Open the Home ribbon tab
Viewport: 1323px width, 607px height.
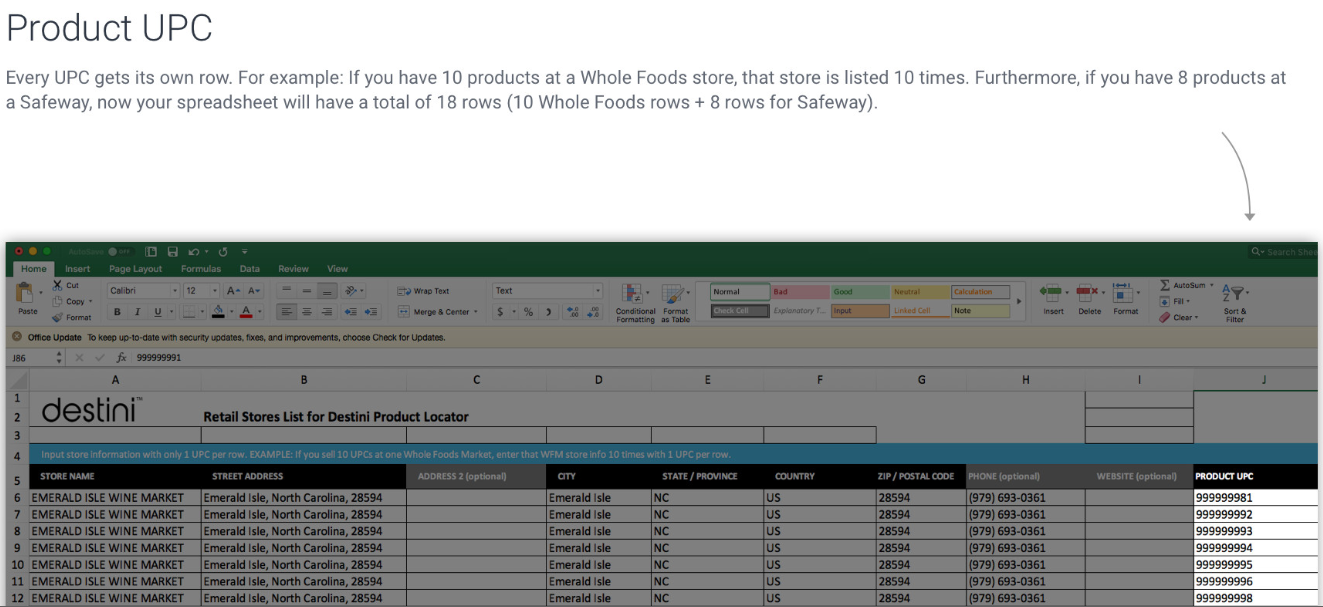click(34, 269)
